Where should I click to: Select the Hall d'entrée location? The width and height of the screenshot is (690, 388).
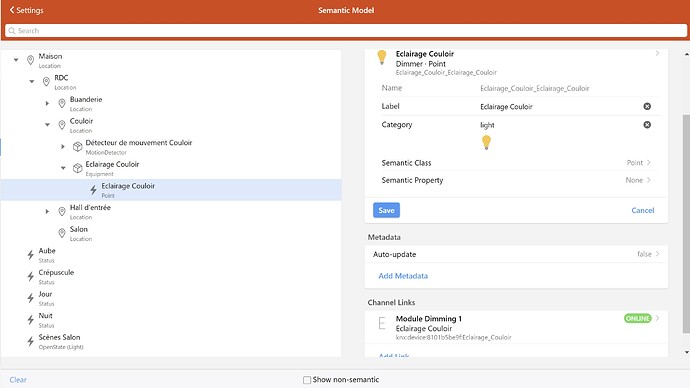171,212
